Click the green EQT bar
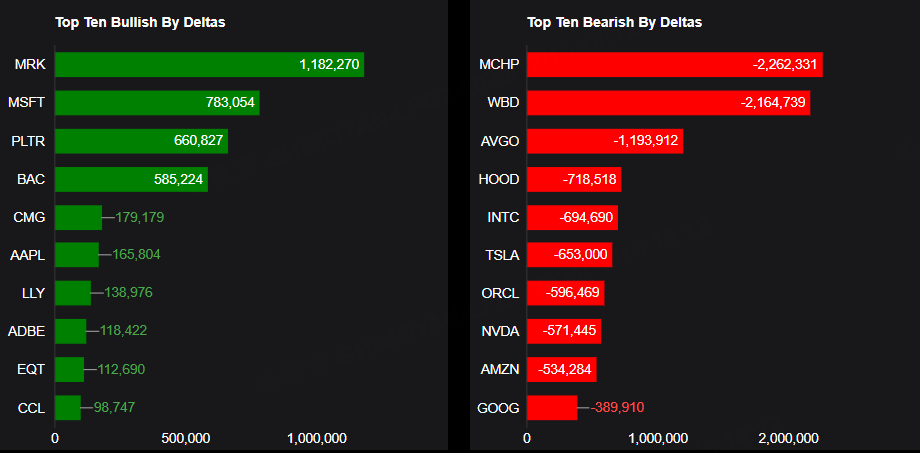The height and width of the screenshot is (453, 920). 69,369
